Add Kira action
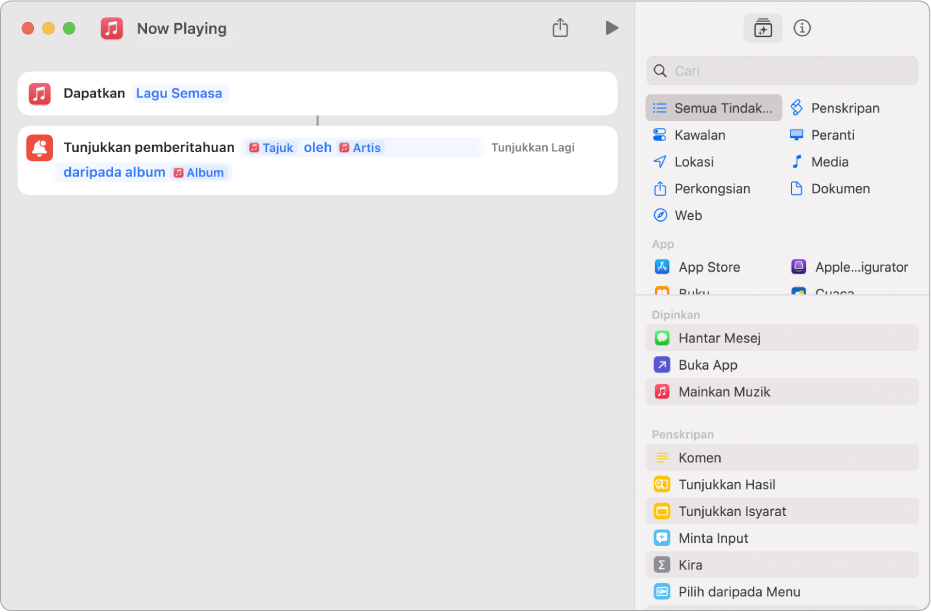 tap(782, 565)
